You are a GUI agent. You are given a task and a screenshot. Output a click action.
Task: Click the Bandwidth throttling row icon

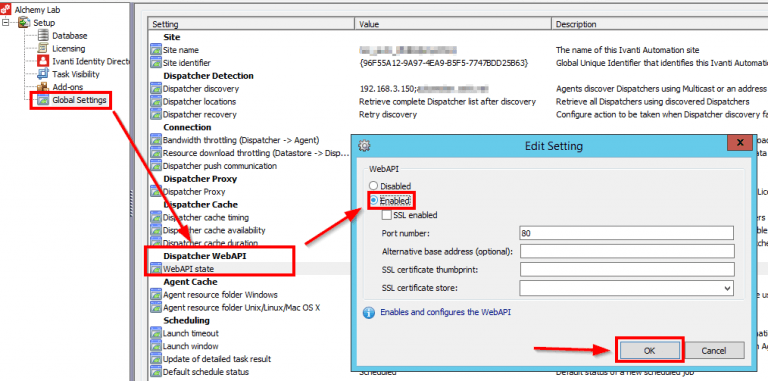click(156, 140)
